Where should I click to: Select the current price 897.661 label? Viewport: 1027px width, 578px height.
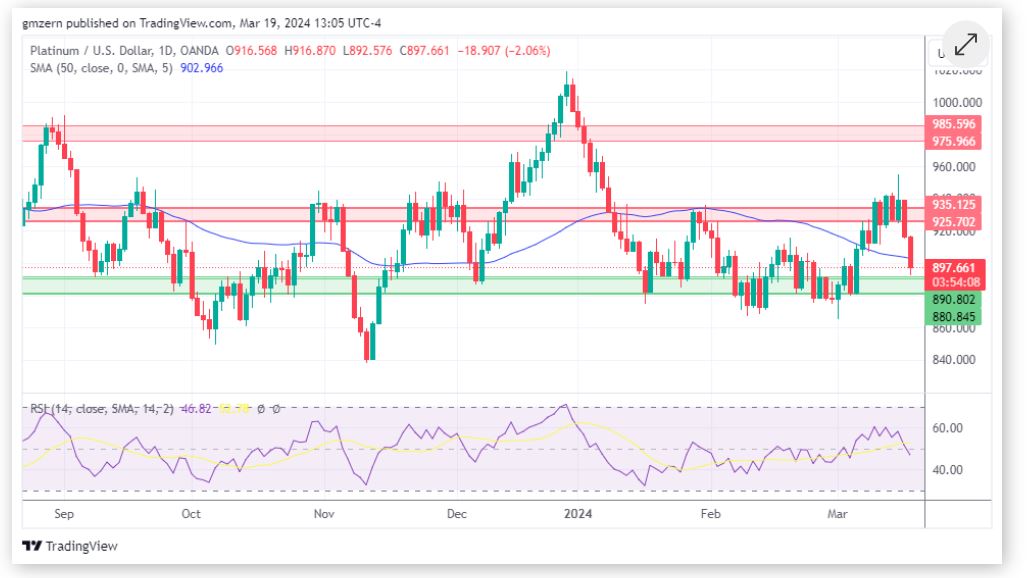click(x=953, y=267)
